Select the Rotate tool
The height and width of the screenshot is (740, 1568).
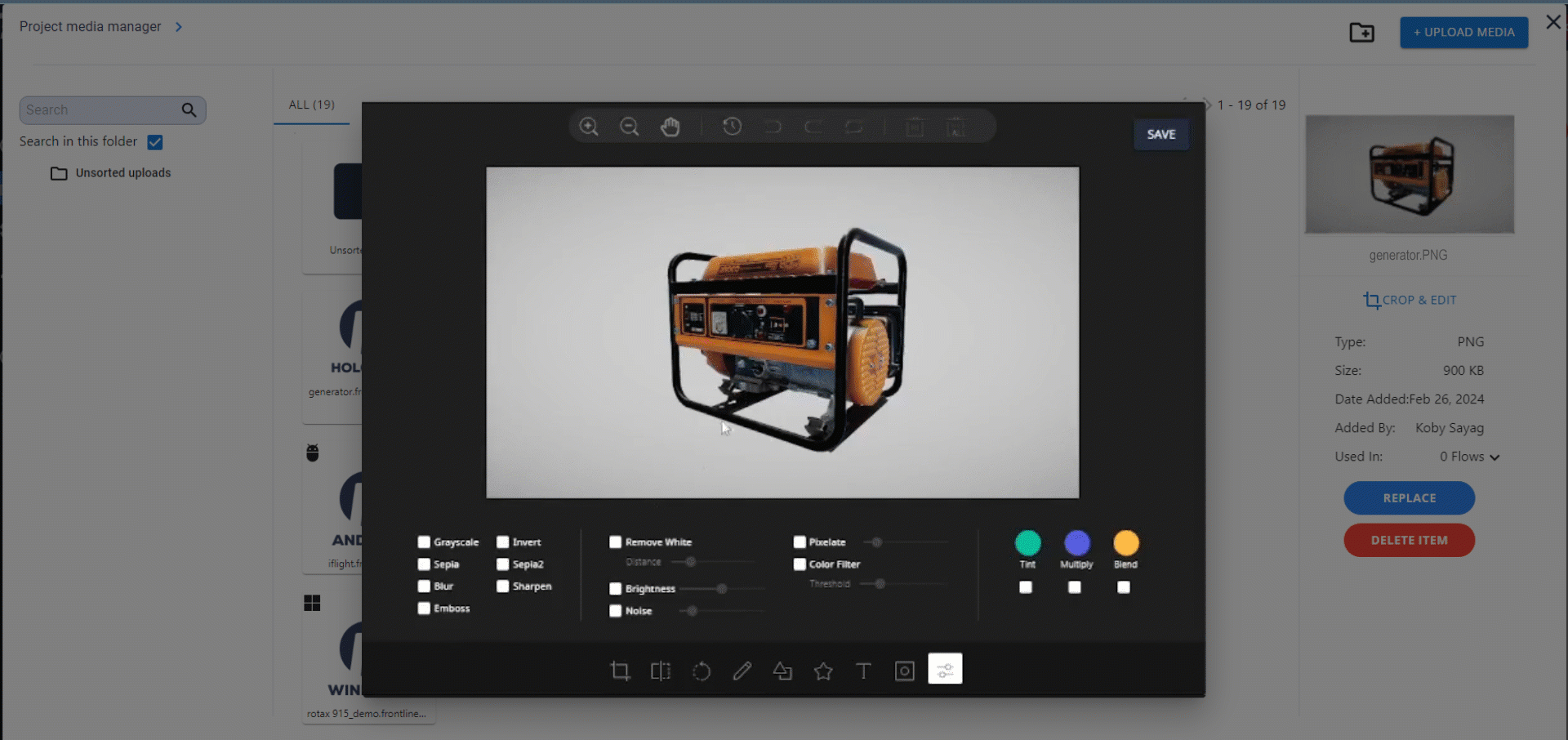point(702,671)
